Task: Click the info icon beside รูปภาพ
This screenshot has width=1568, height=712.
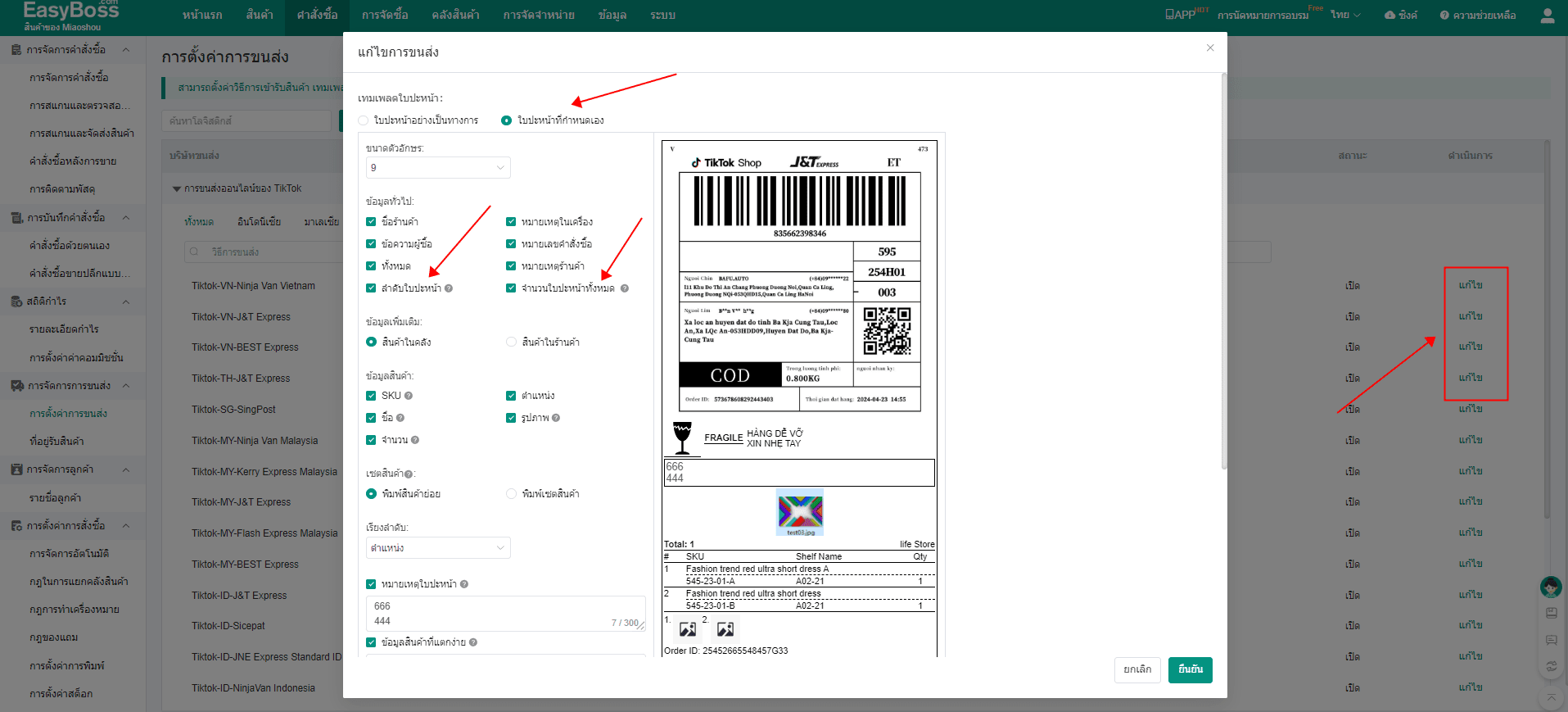Action: coord(556,418)
